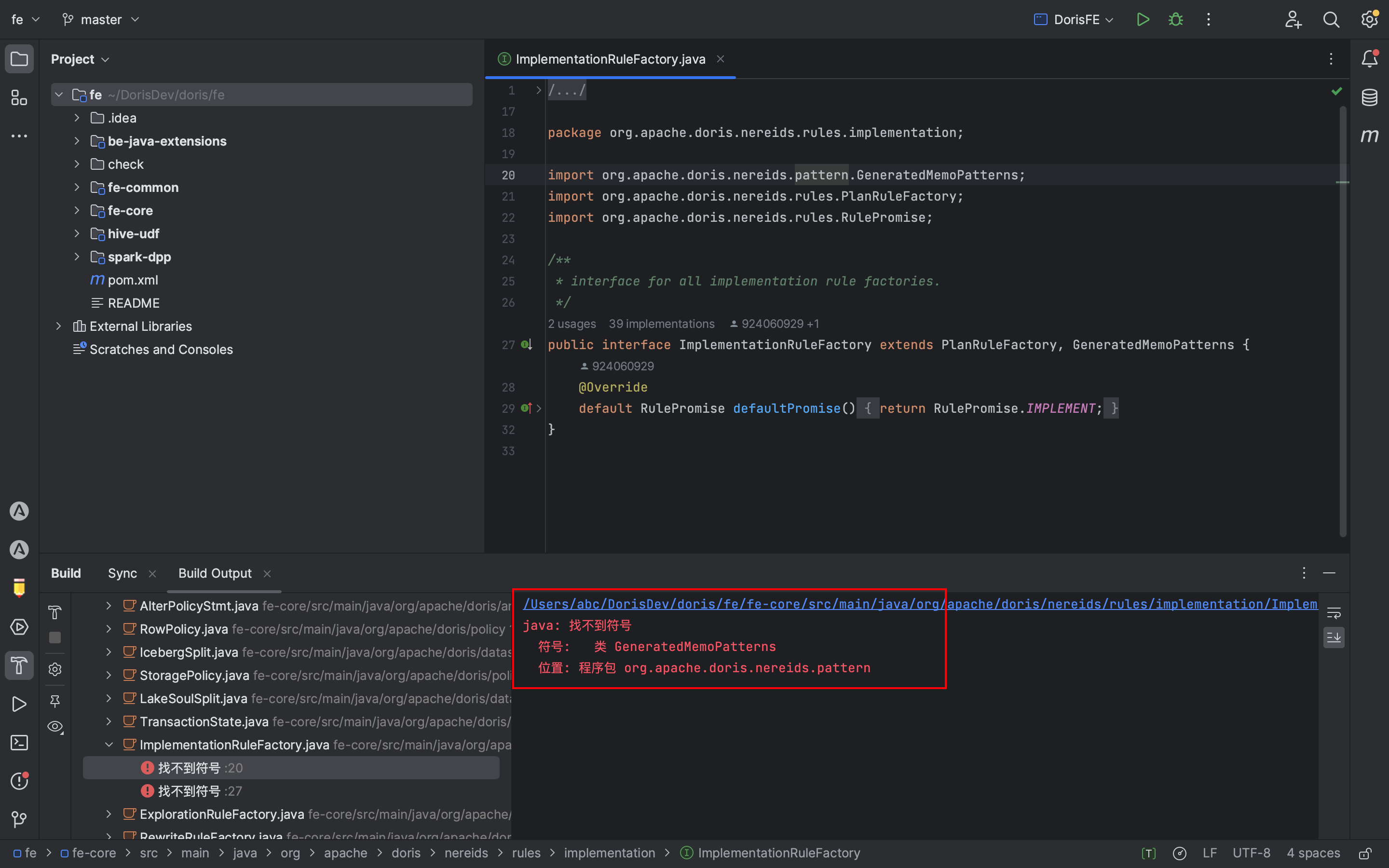Open the Structure tool window

19,97
